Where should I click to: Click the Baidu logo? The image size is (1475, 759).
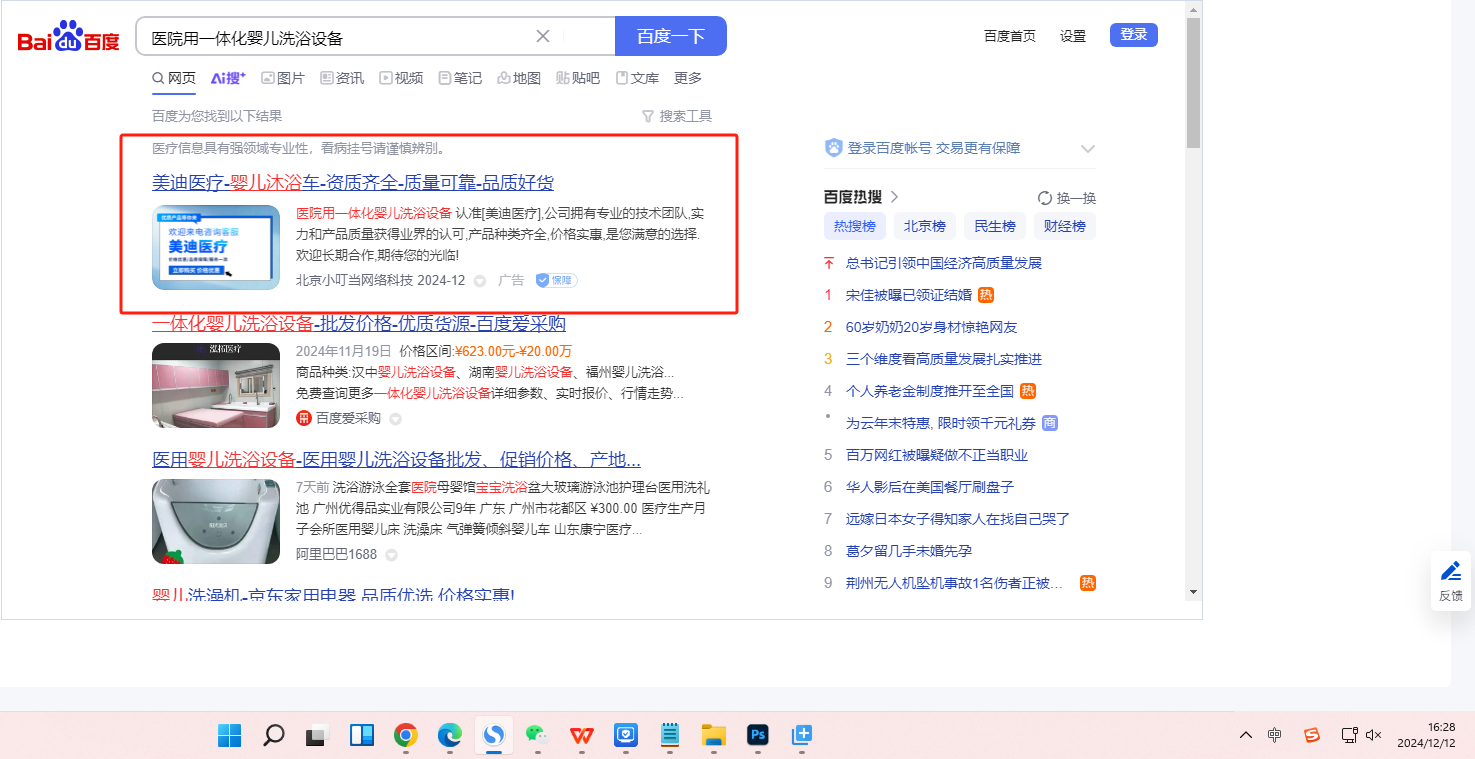tap(68, 38)
